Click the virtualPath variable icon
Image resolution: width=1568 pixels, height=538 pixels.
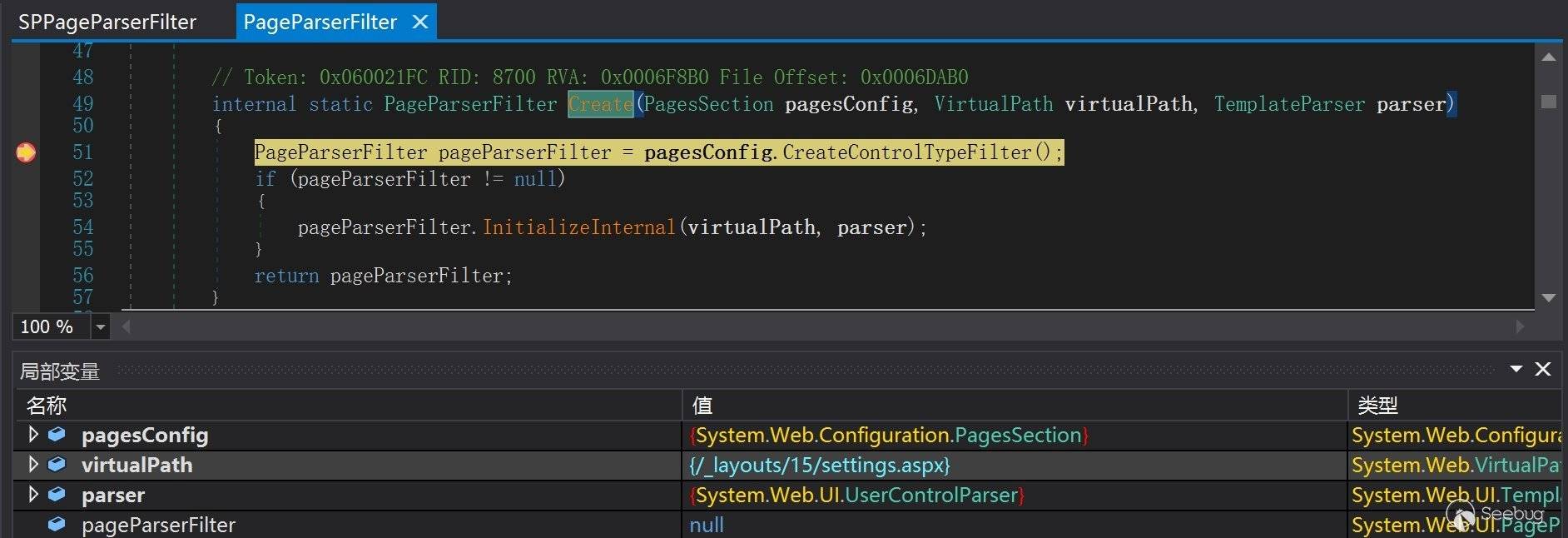click(57, 464)
